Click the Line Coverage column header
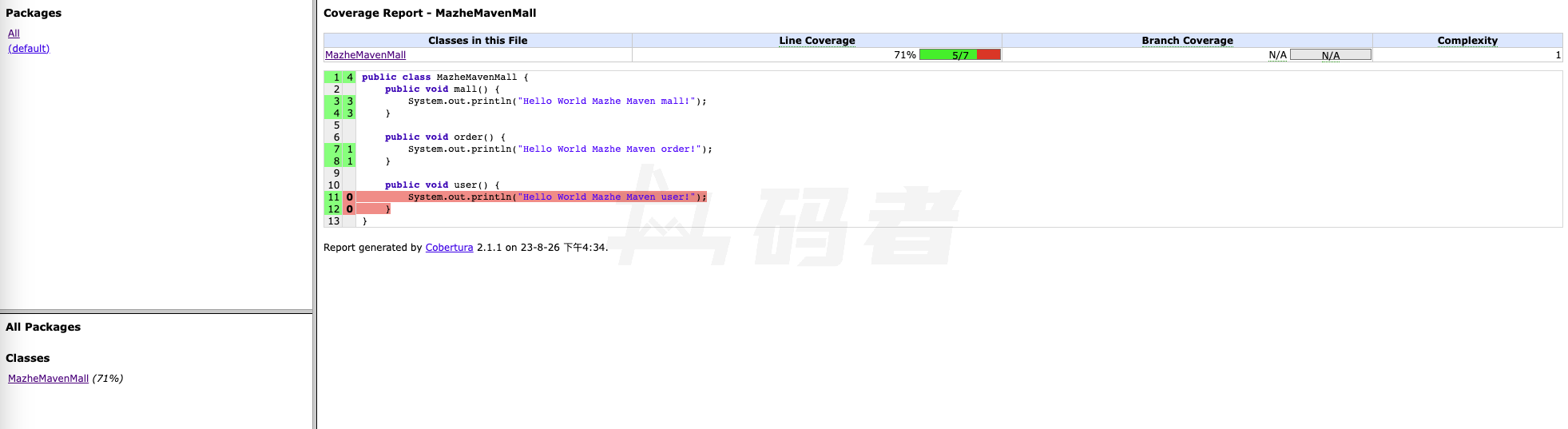Viewport: 1568px width, 429px height. point(816,41)
